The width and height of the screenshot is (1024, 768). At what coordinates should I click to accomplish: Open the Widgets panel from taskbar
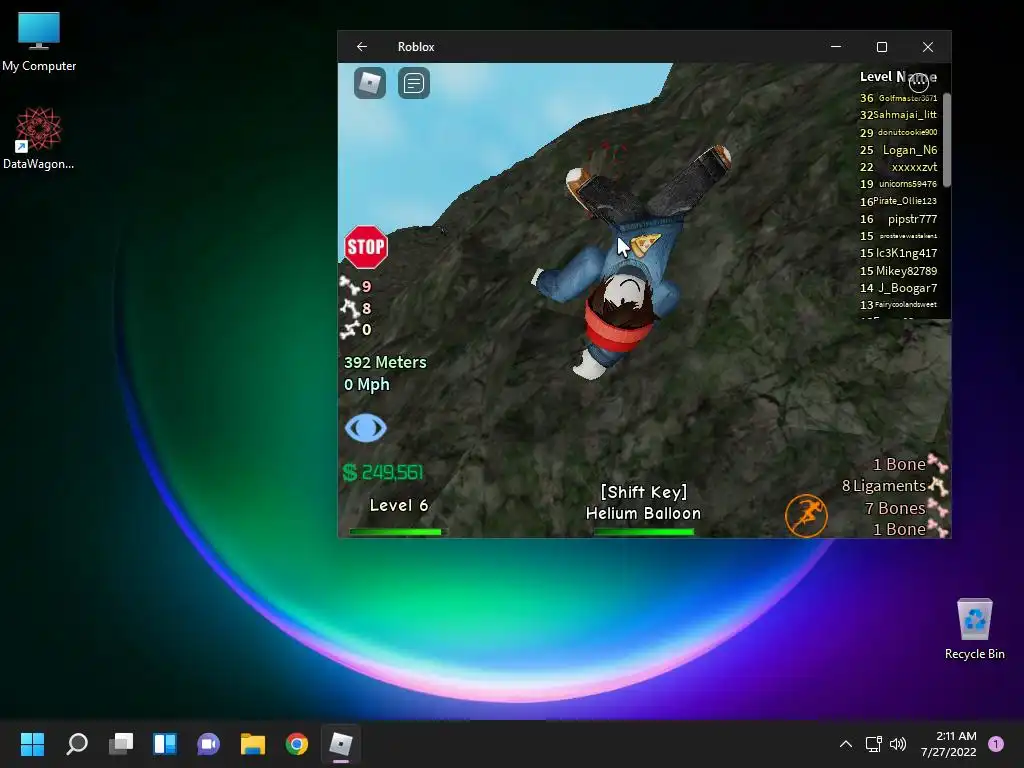point(165,744)
